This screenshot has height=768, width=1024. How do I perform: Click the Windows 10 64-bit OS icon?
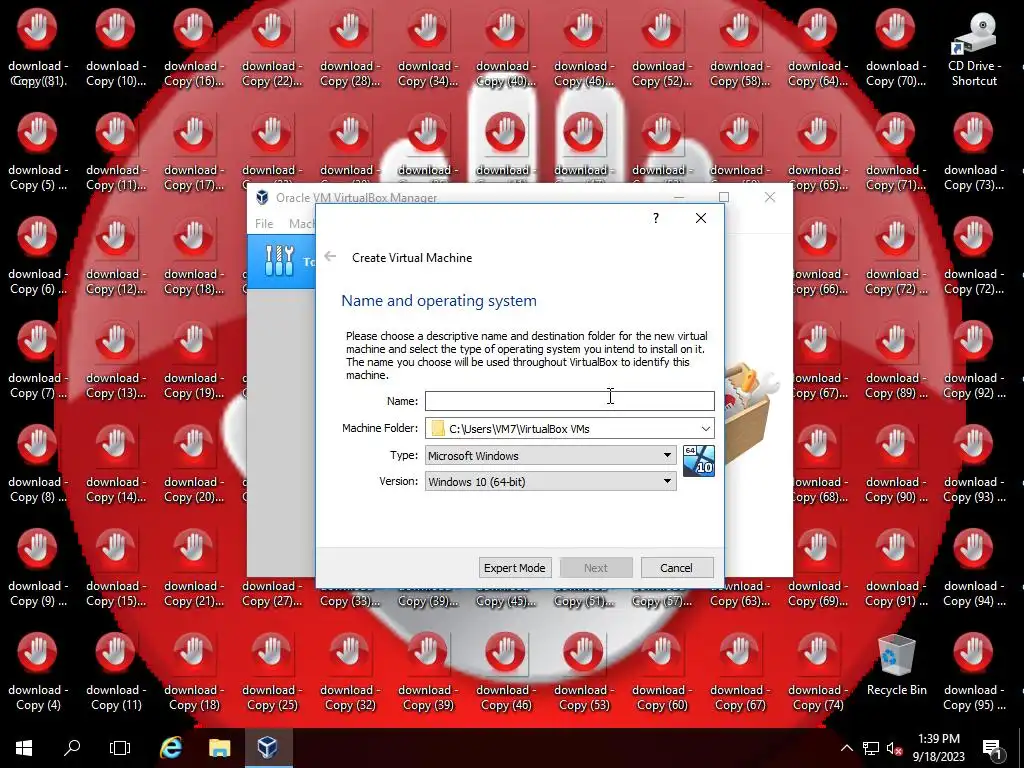699,460
